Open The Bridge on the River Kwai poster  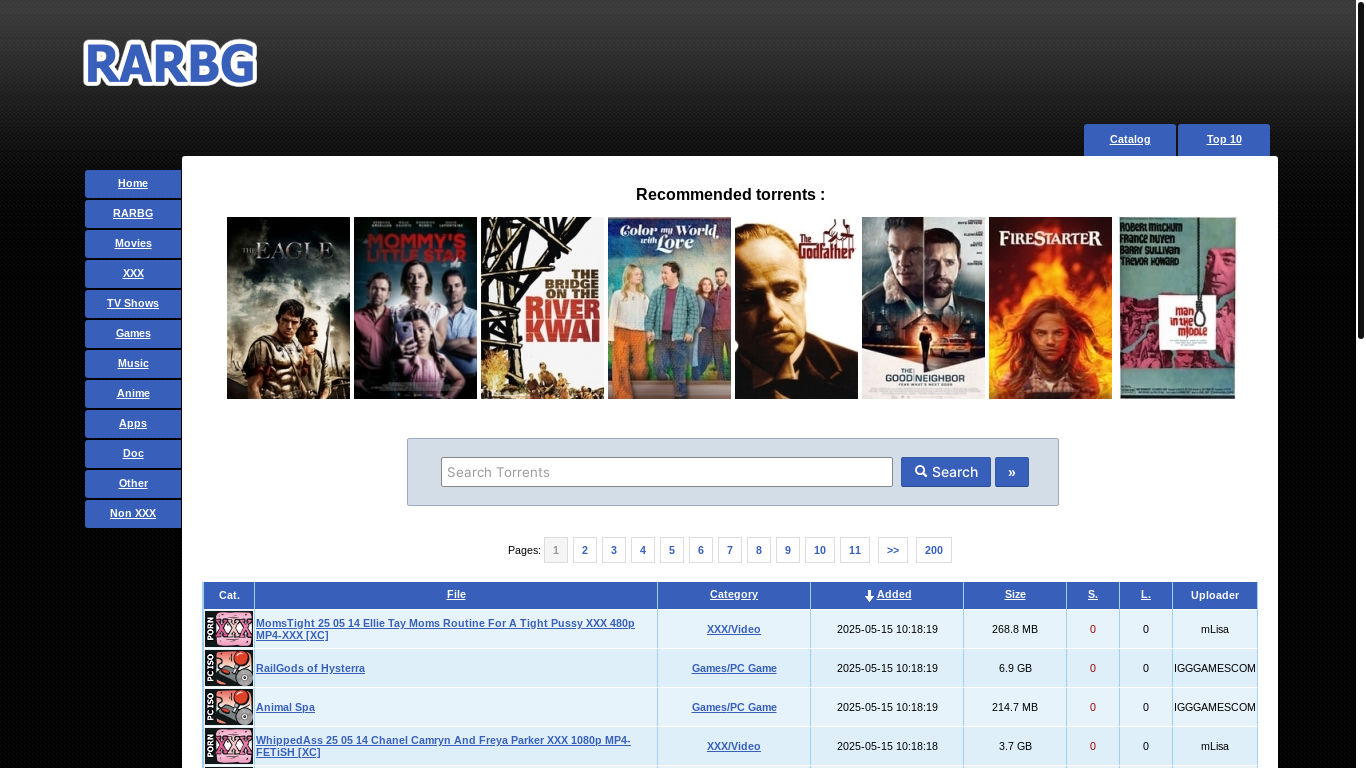point(542,308)
